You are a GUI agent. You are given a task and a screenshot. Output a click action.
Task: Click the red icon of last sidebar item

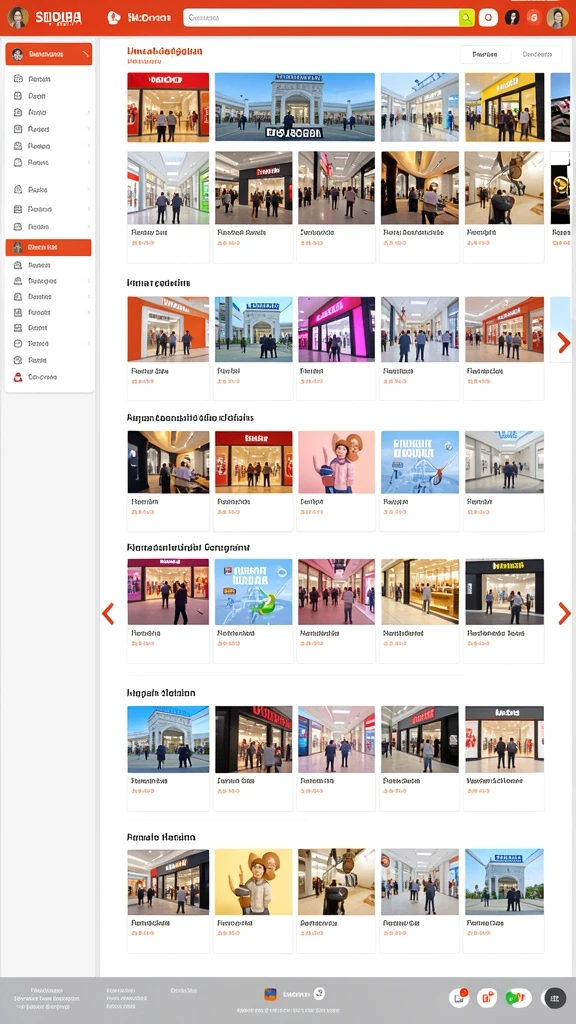pos(18,377)
